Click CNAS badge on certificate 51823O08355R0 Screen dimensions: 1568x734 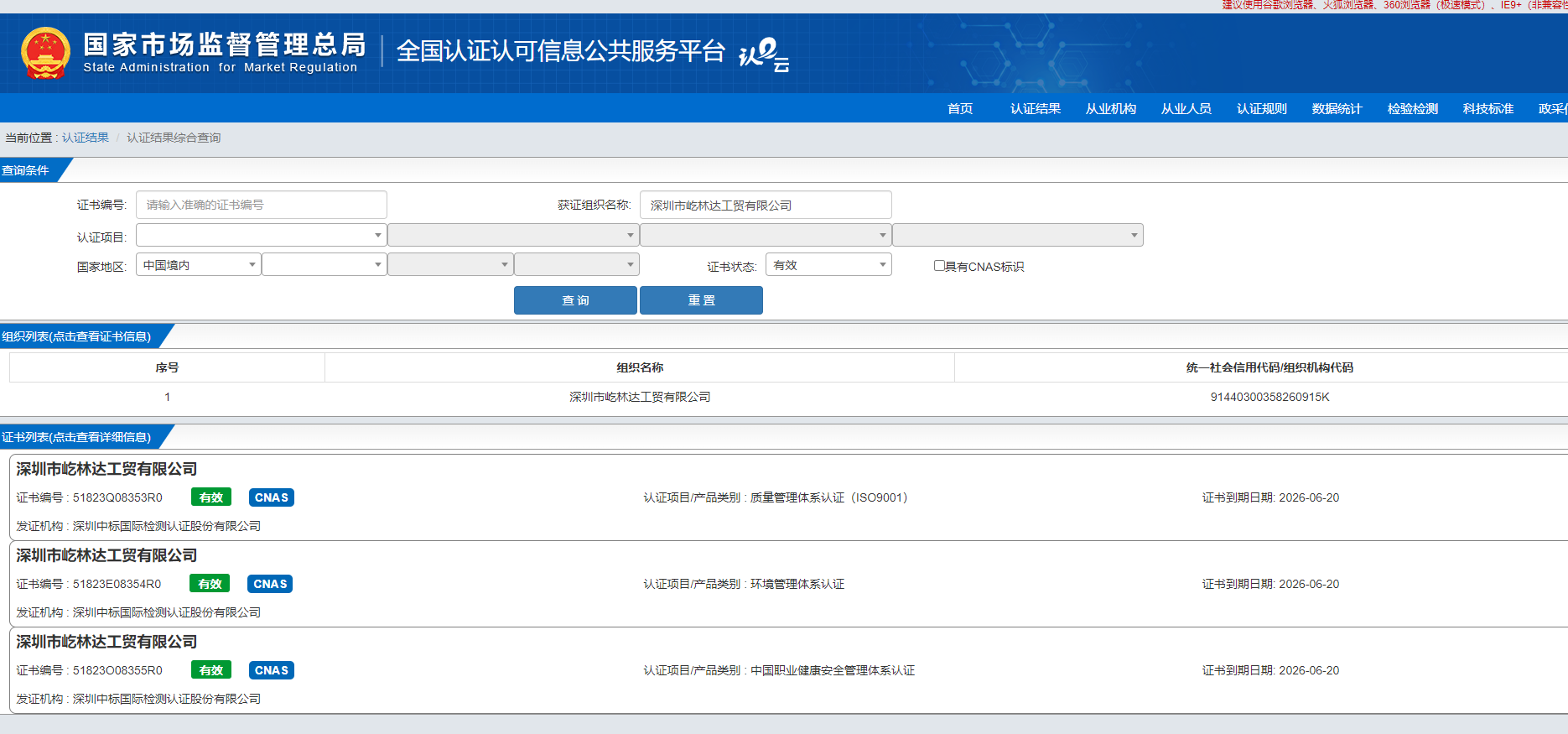[271, 670]
